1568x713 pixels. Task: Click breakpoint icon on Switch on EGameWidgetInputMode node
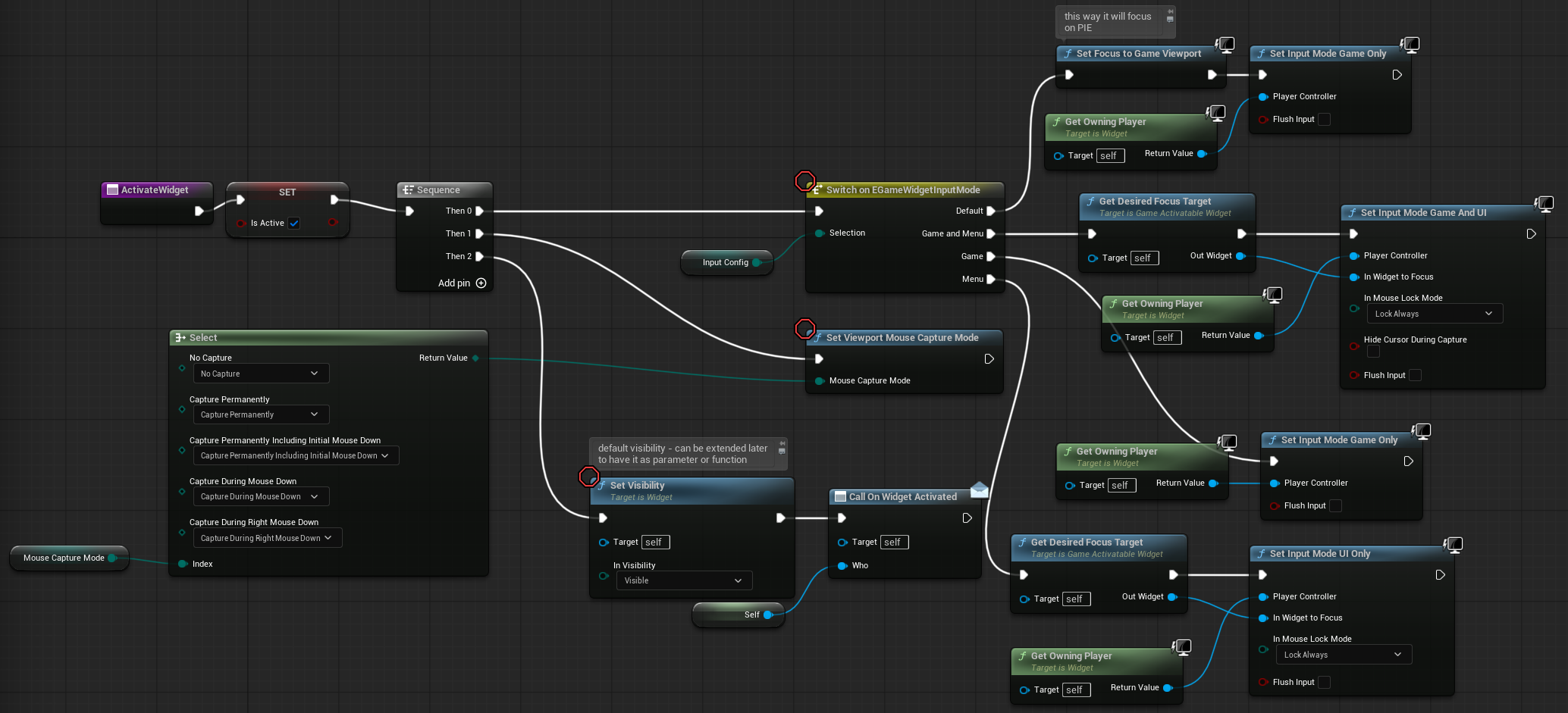804,181
